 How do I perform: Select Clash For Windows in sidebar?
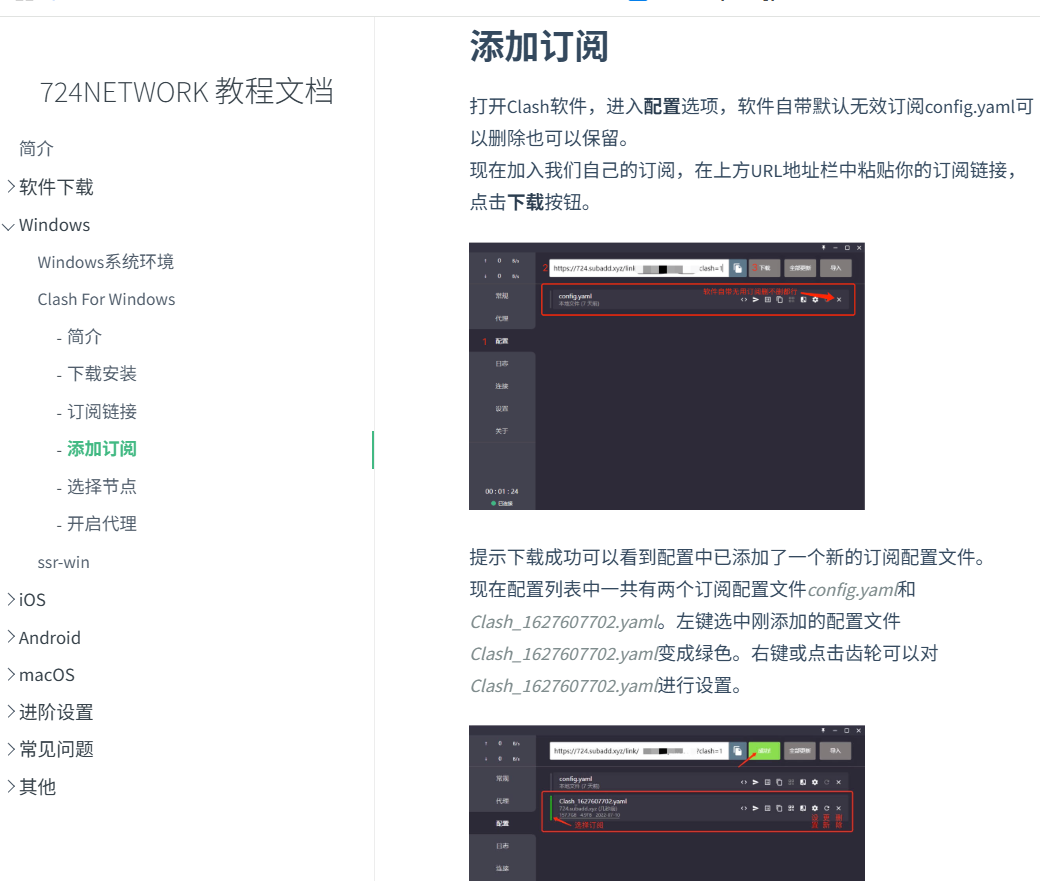(x=106, y=299)
